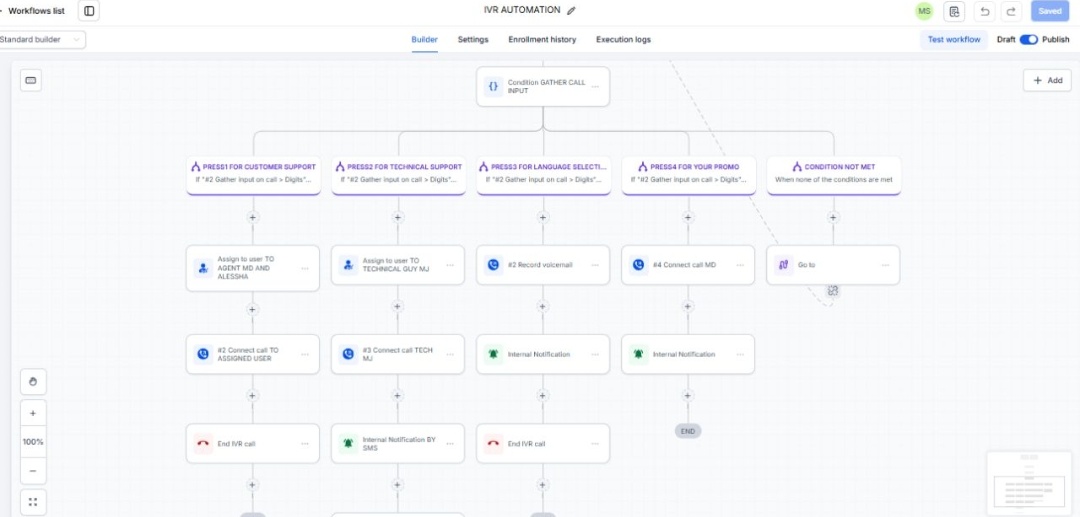
Task: Click bell icon of Internal Notification BY SMS
Action: coord(349,443)
